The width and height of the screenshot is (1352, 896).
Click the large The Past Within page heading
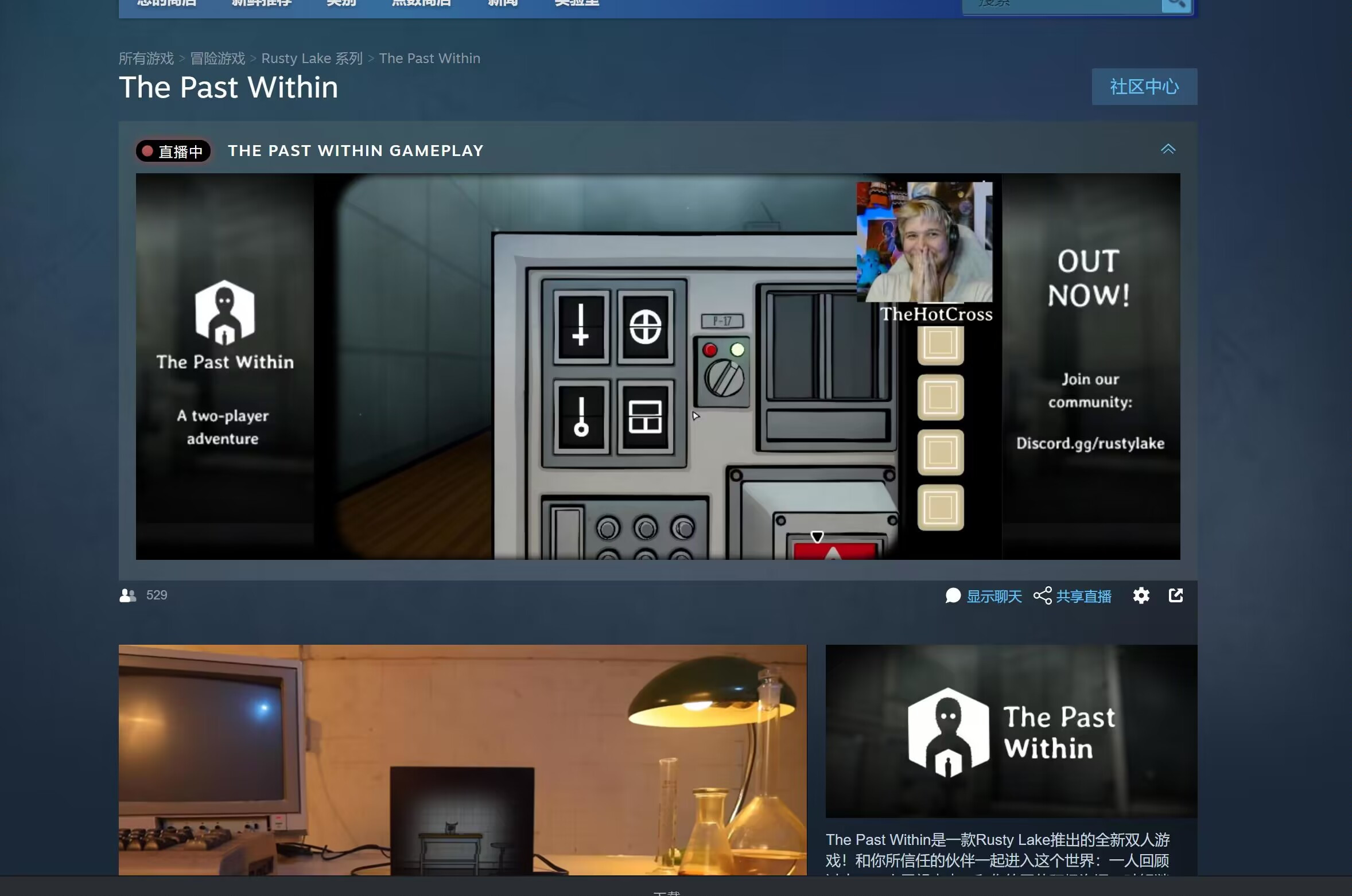228,87
